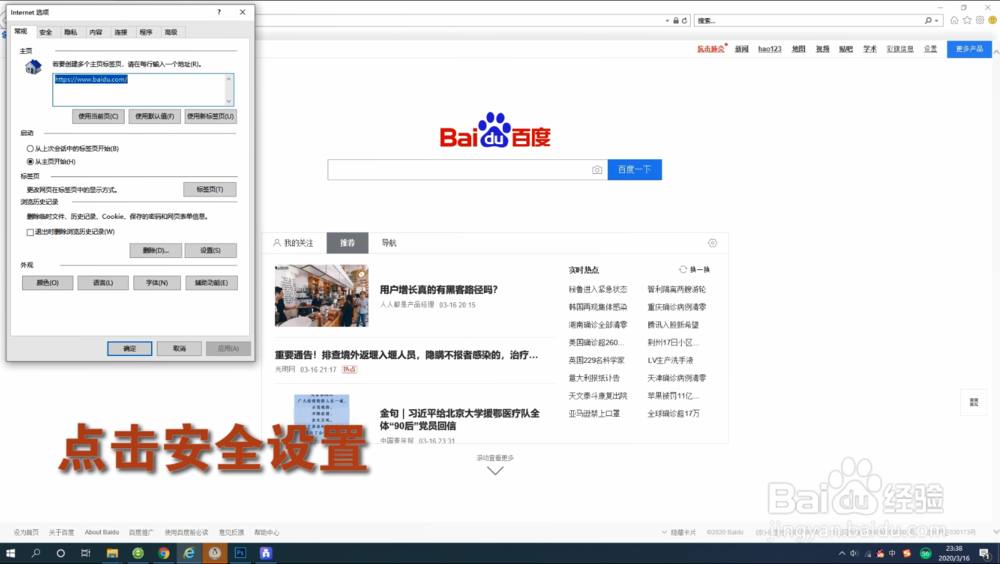Image resolution: width=1000 pixels, height=564 pixels.
Task: Click the 颜色(O) button
Action: [x=48, y=283]
